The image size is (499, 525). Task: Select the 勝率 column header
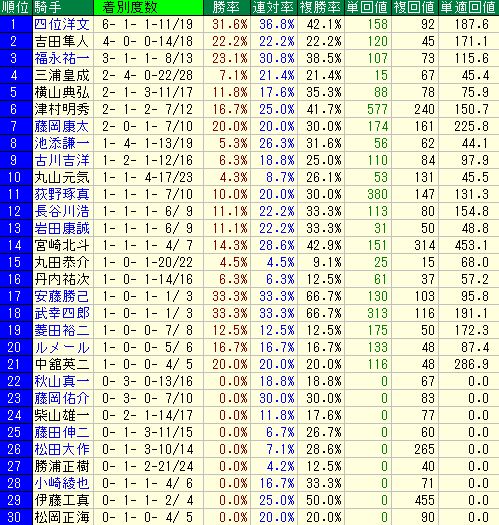227,8
